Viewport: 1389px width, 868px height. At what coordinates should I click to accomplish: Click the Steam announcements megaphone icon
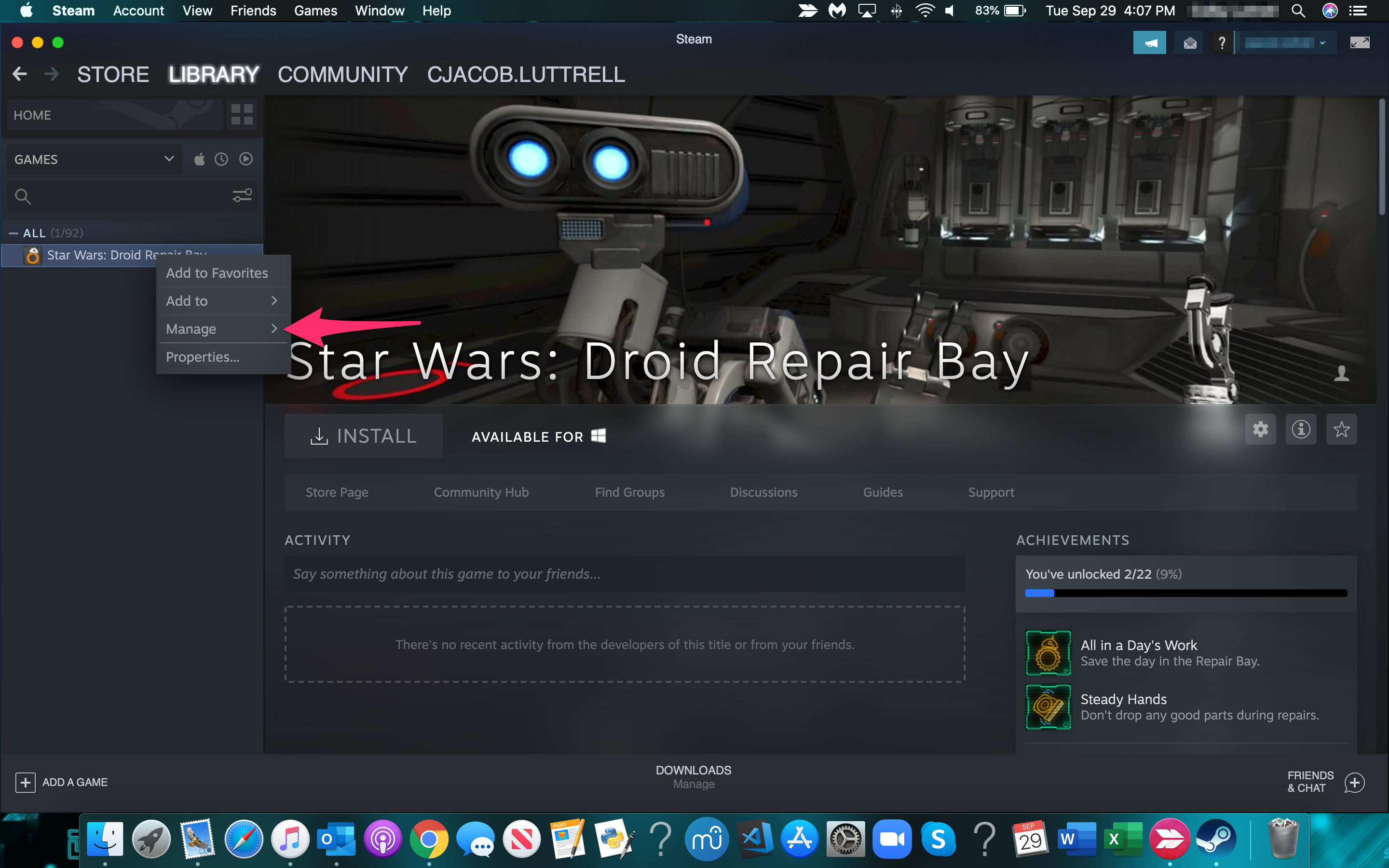tap(1149, 43)
